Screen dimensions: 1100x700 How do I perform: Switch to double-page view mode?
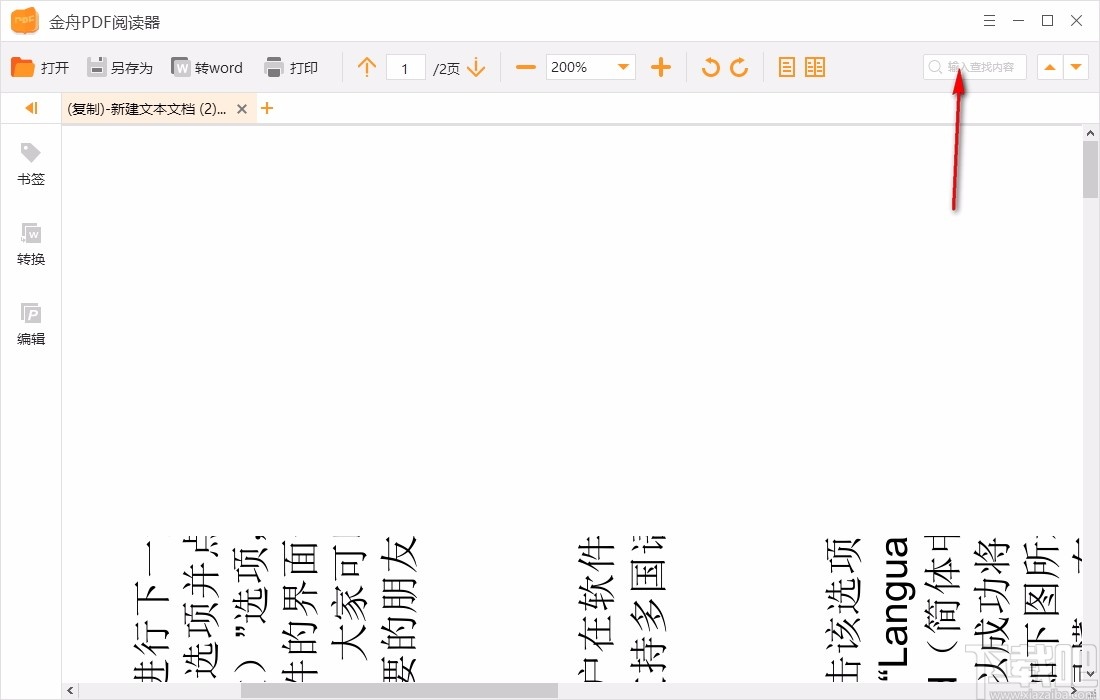(x=814, y=67)
